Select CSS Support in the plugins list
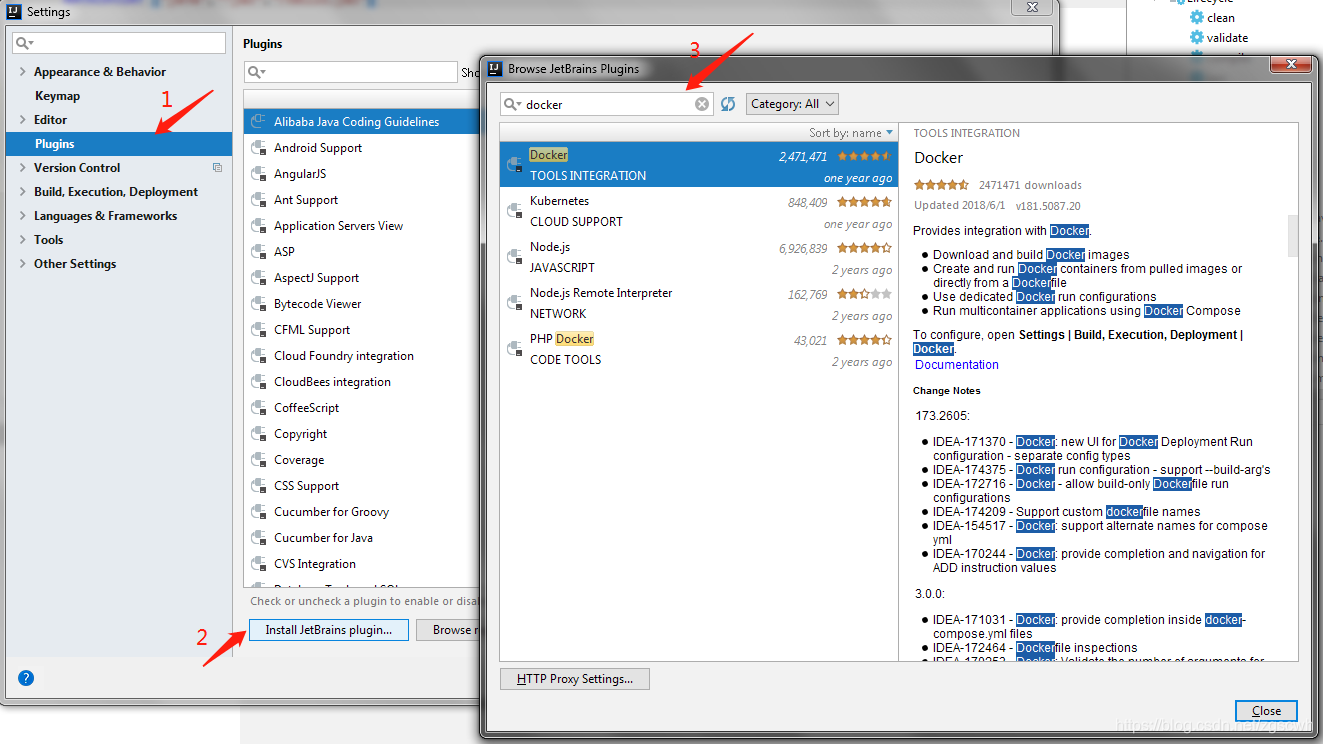This screenshot has width=1323, height=744. point(362,486)
